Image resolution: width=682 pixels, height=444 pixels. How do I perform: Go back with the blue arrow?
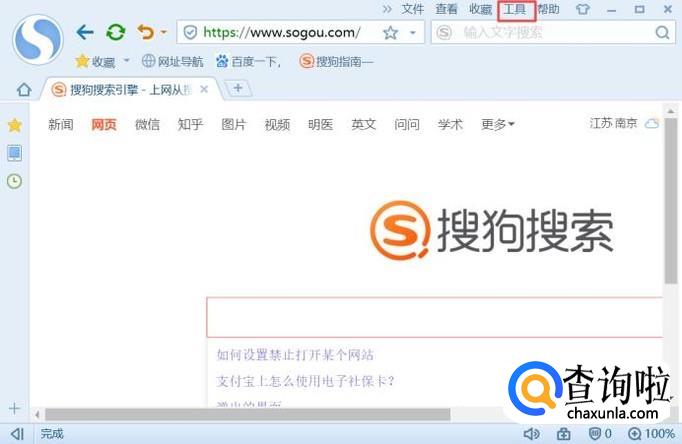pyautogui.click(x=85, y=32)
